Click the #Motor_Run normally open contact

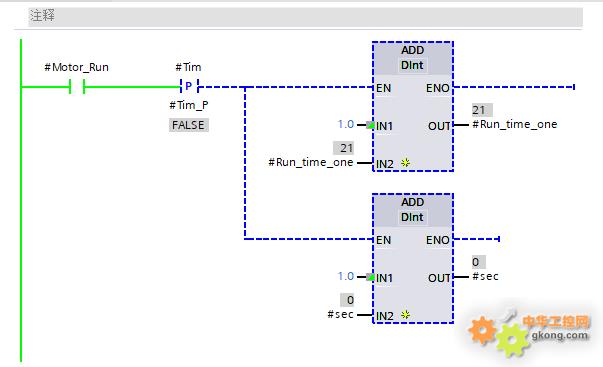(77, 87)
